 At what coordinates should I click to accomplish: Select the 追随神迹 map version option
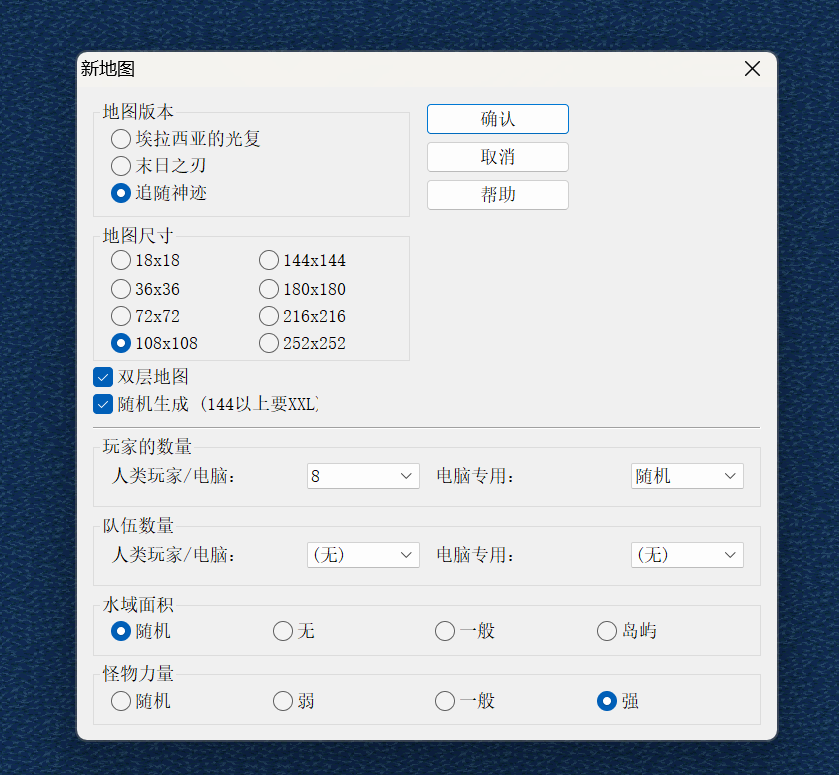pos(121,193)
